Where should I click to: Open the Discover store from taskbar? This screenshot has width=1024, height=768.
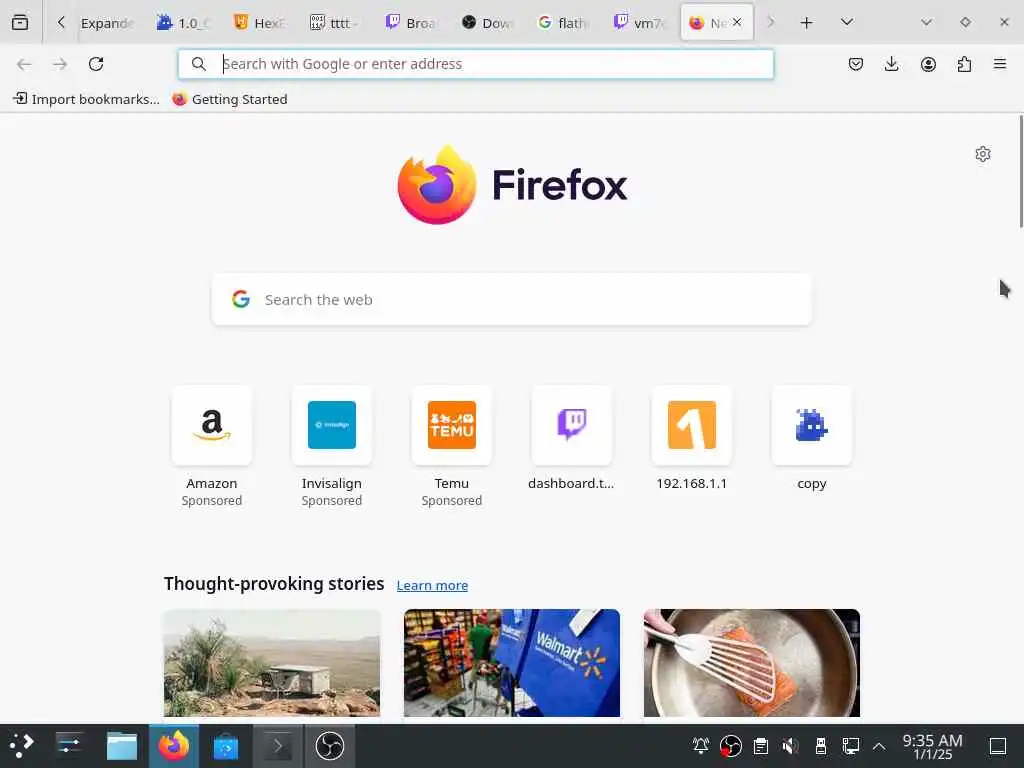tap(226, 746)
